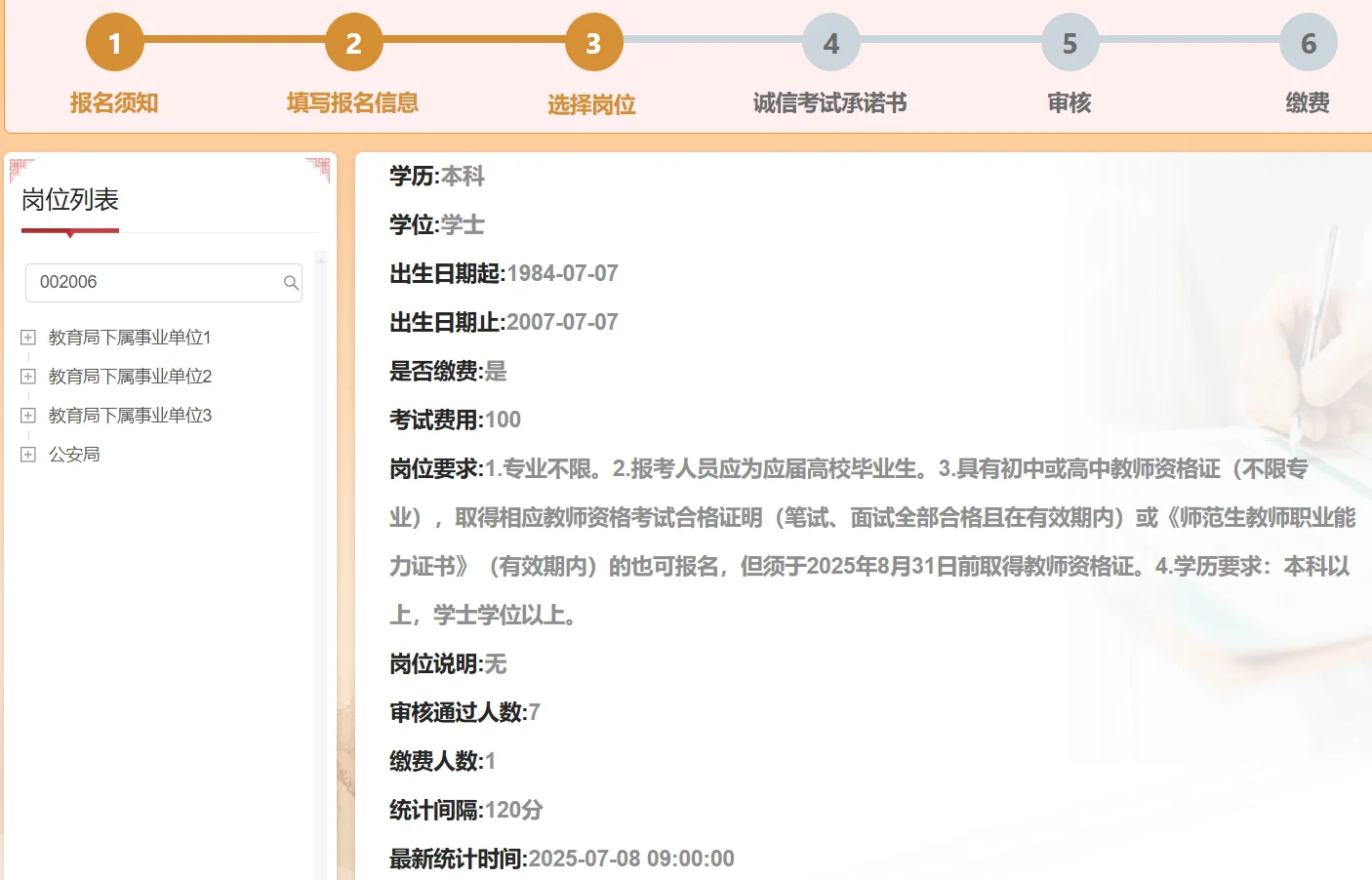Open the 缴费 step label
This screenshot has height=880, width=1372.
click(1308, 102)
